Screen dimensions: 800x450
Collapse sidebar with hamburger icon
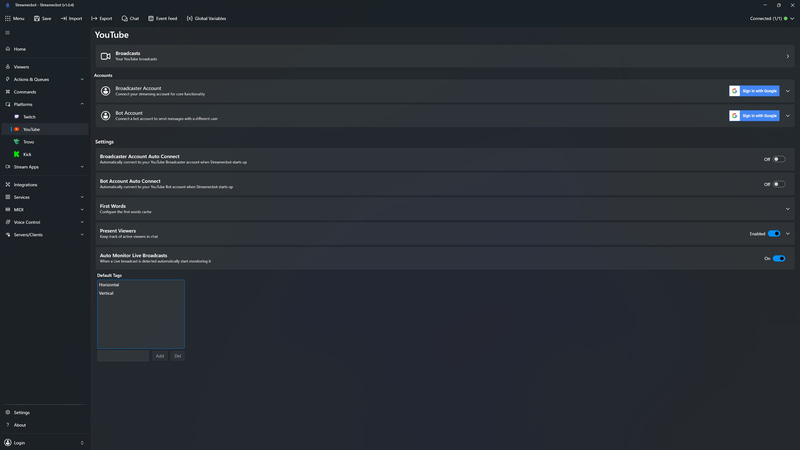click(7, 33)
